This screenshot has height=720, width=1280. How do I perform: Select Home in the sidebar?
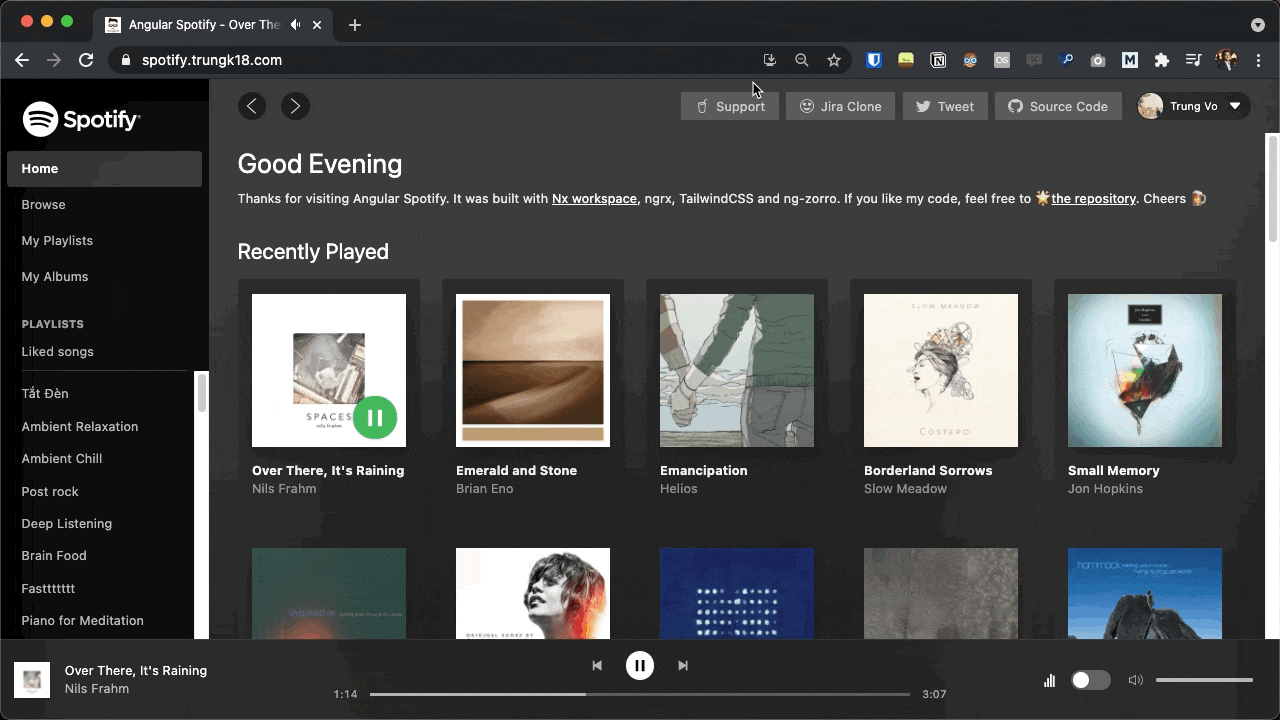104,169
